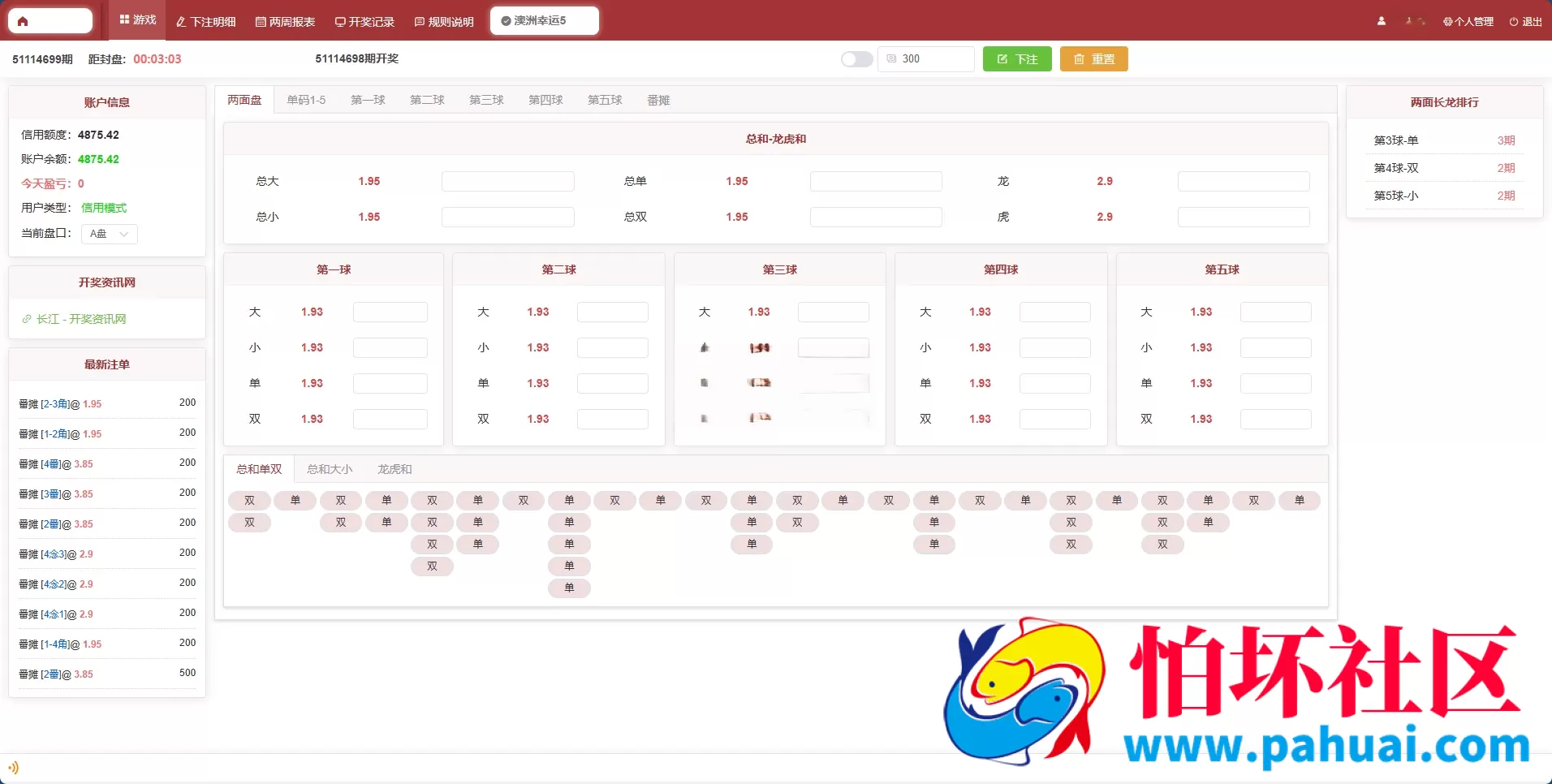Switch to 总和大小 trend tab
Viewport: 1552px width, 784px height.
[330, 469]
